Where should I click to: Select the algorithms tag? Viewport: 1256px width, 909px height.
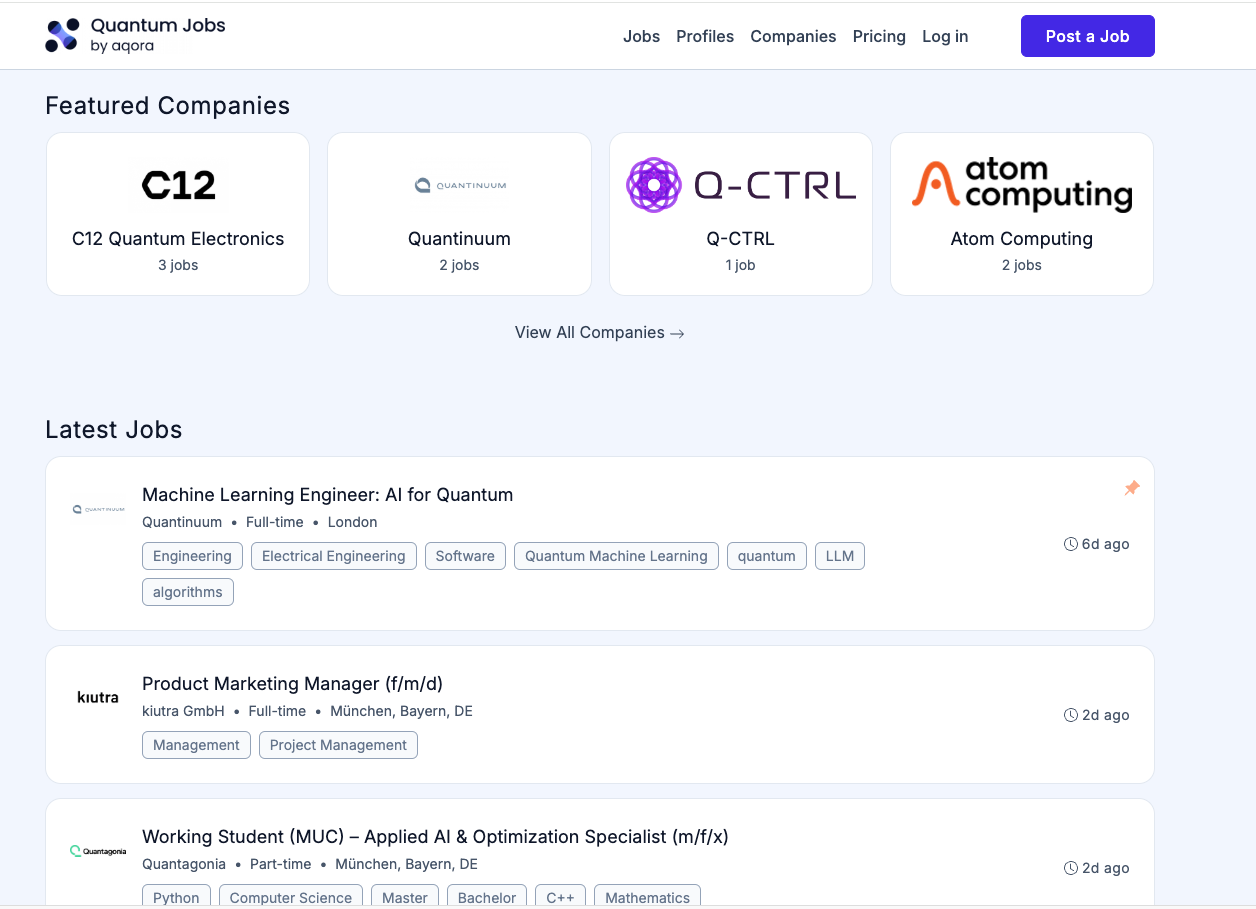(188, 592)
